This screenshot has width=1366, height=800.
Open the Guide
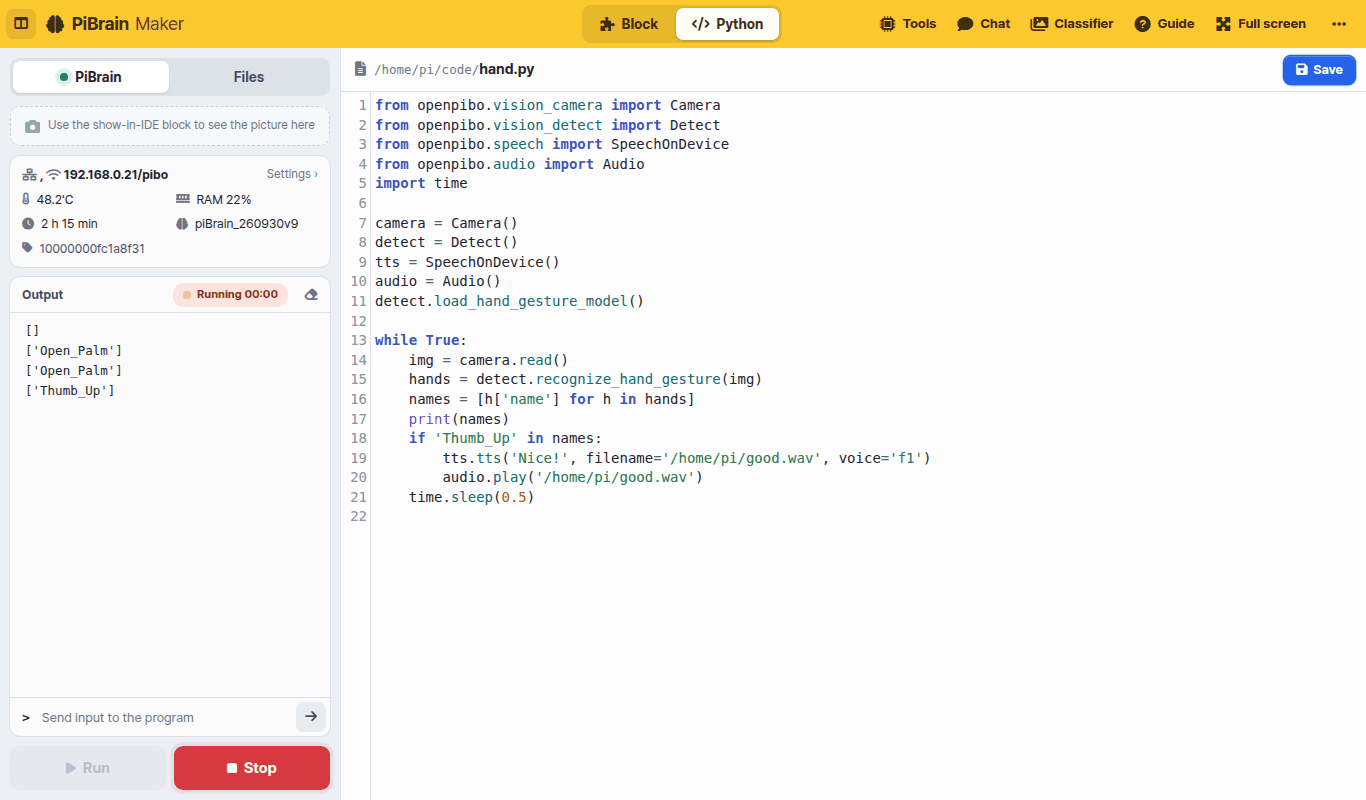pos(1164,24)
